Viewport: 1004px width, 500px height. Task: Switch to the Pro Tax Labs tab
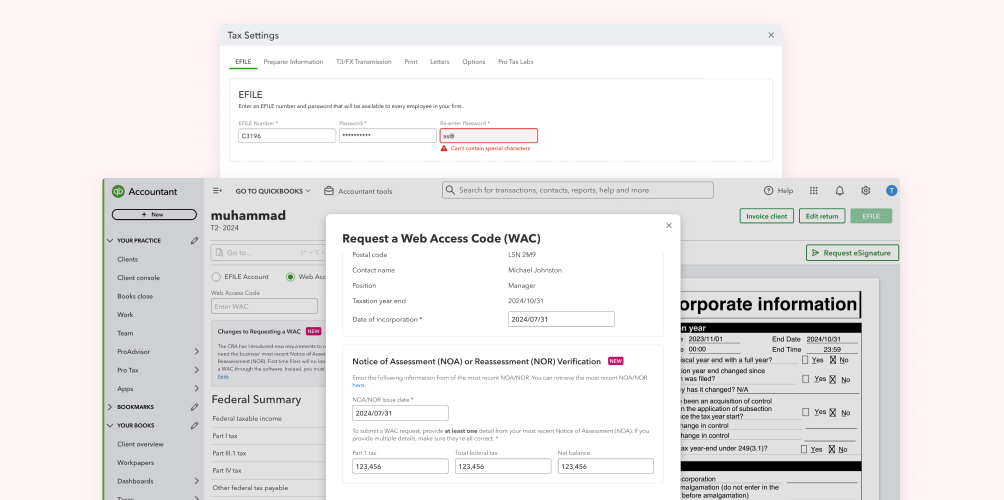click(x=515, y=62)
